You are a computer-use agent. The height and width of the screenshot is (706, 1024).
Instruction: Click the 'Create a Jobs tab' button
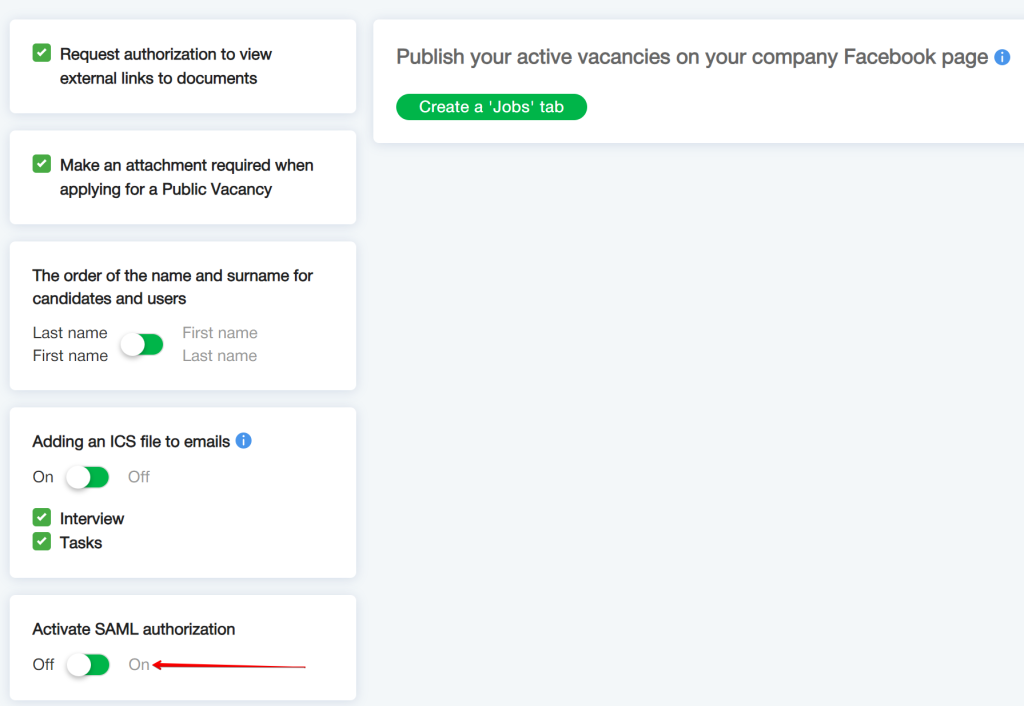coord(491,106)
